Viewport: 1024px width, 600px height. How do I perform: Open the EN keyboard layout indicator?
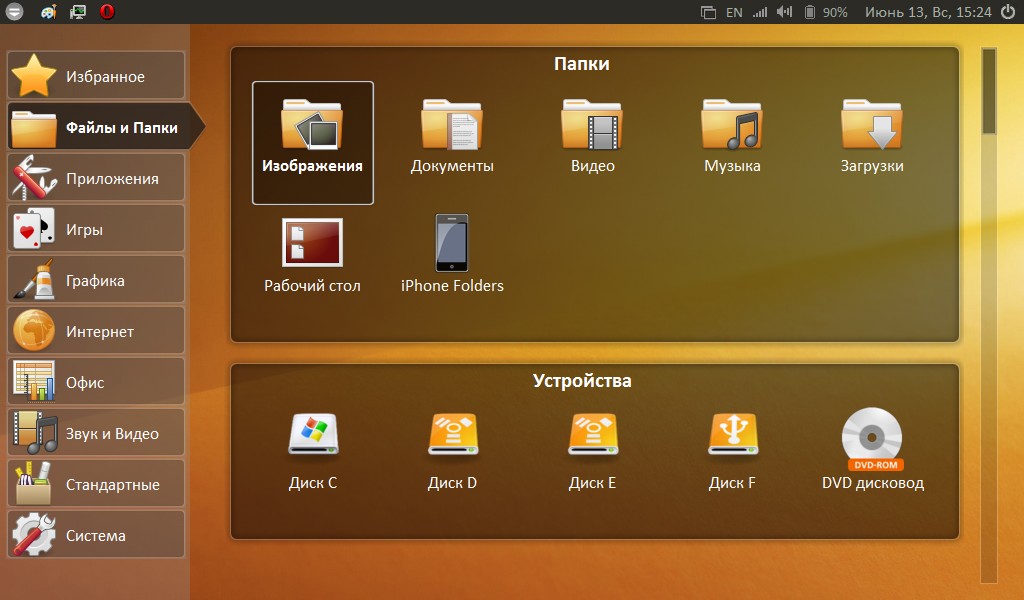click(x=734, y=12)
